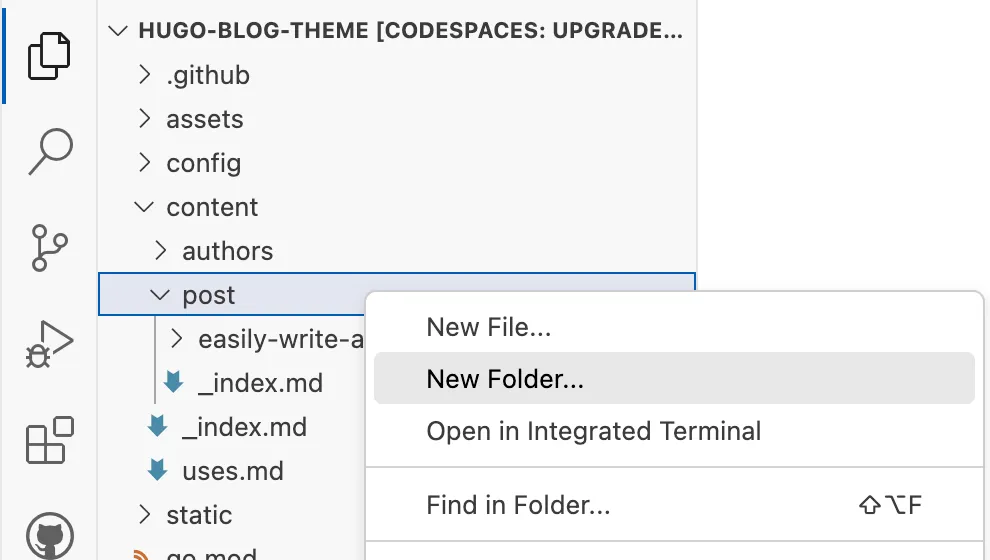Expand the config folder
Viewport: 990px width, 560px height.
pyautogui.click(x=145, y=163)
